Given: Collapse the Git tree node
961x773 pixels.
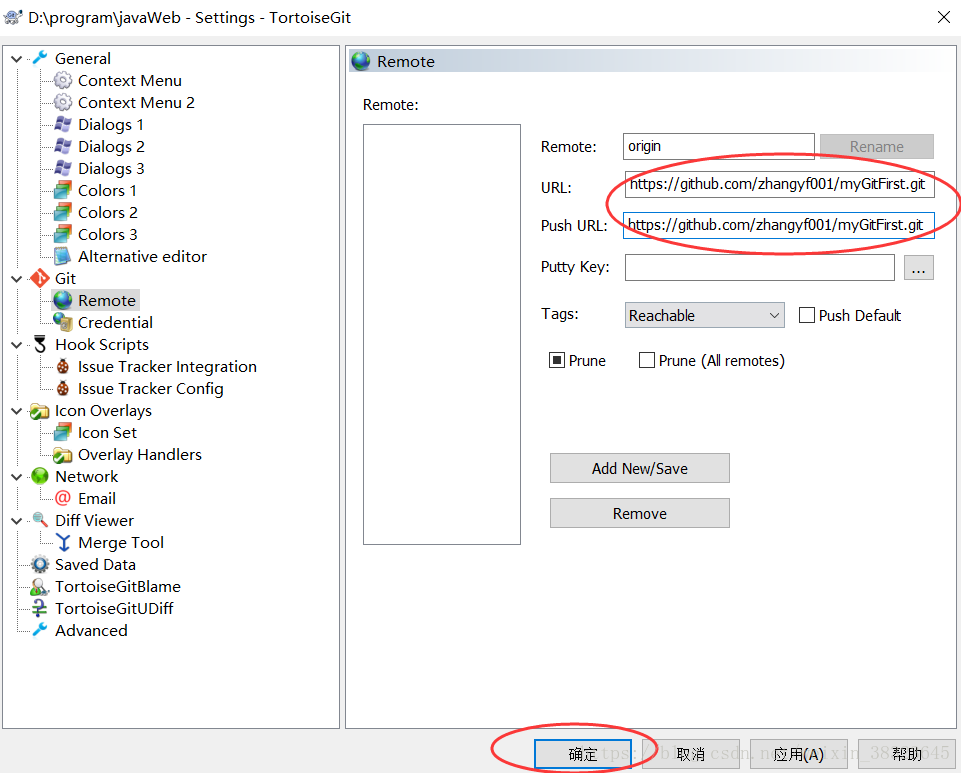Looking at the screenshot, I should (x=17, y=279).
